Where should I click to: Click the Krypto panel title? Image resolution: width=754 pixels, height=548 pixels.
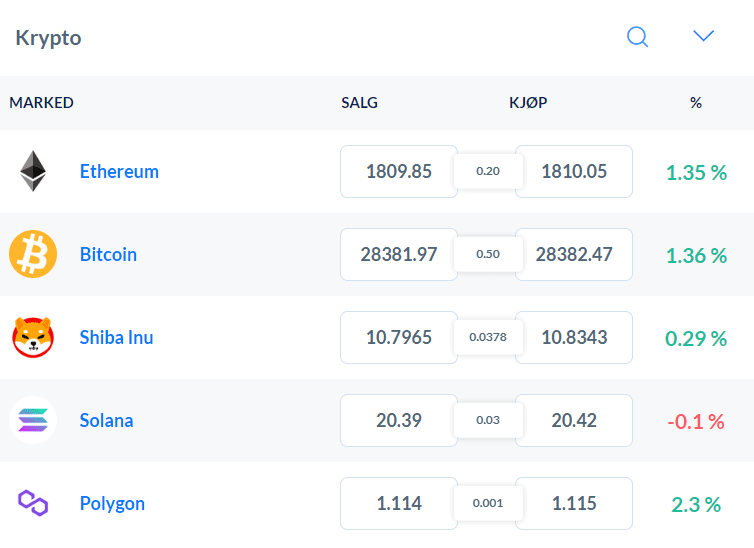click(48, 37)
